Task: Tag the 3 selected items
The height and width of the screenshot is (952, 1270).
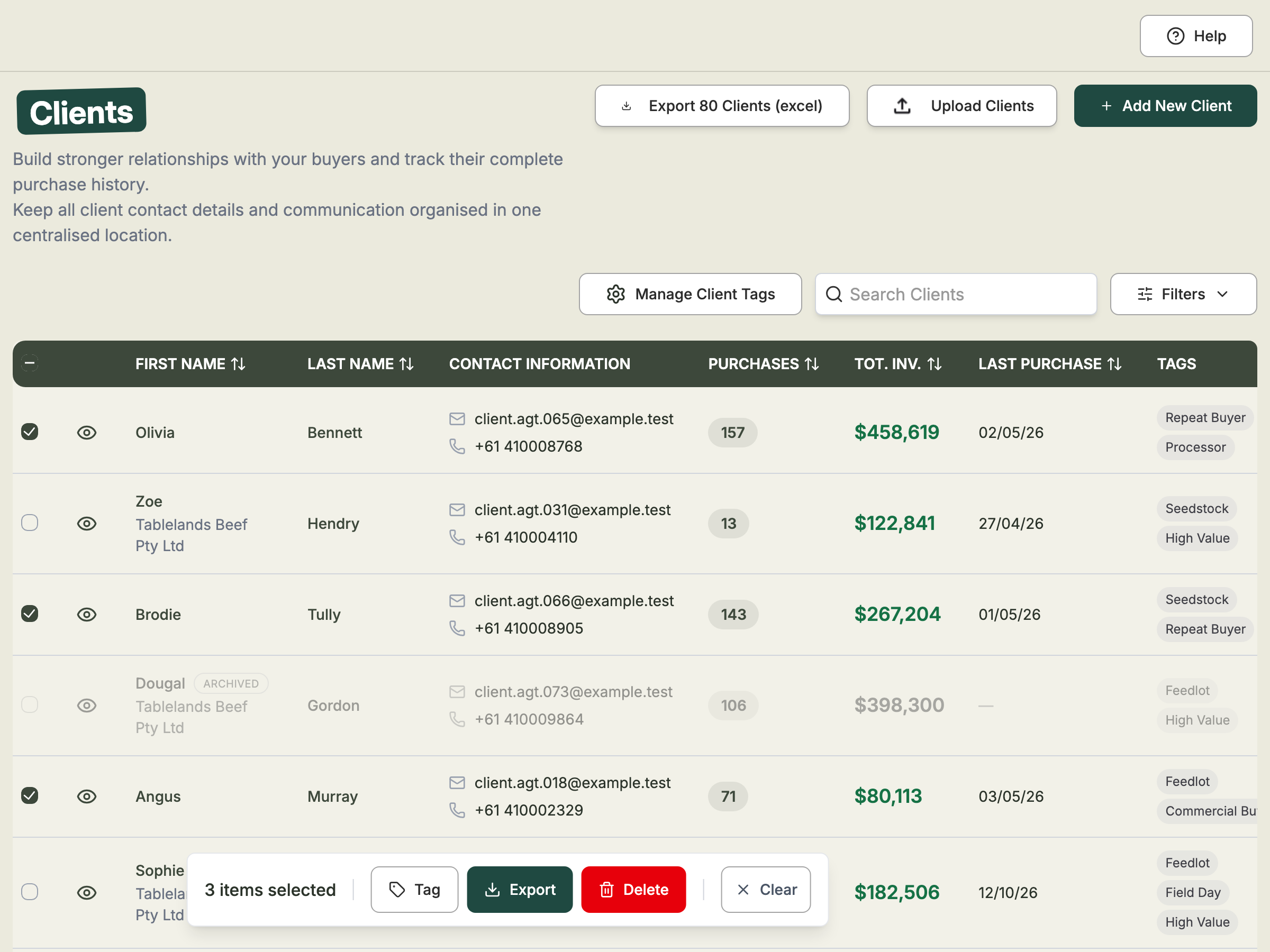Action: pos(414,890)
